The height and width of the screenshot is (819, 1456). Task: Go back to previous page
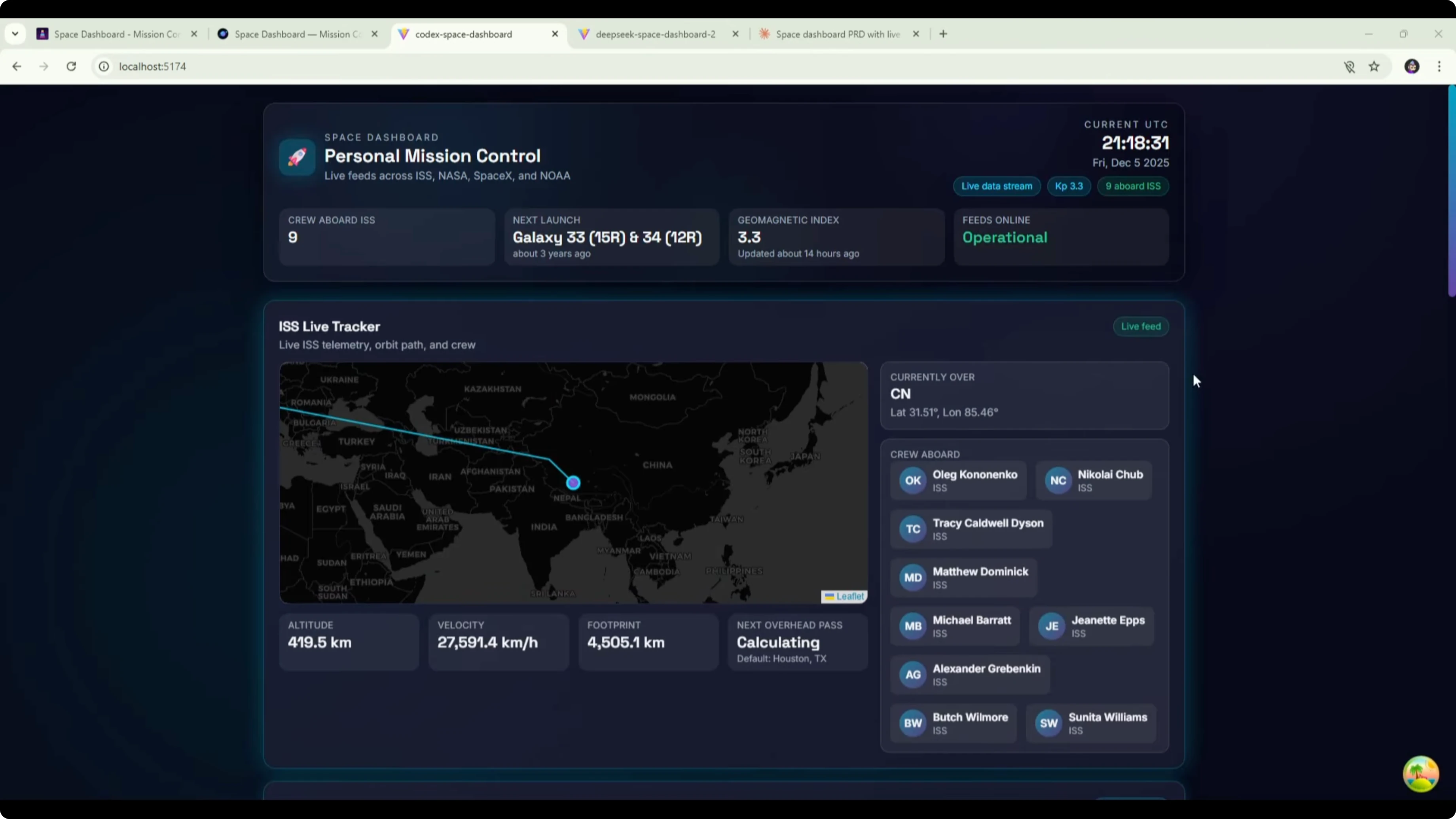pos(17,66)
